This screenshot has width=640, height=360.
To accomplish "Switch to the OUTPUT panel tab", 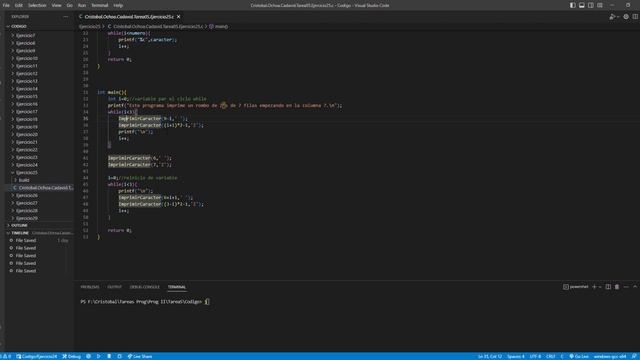I will coord(114,287).
